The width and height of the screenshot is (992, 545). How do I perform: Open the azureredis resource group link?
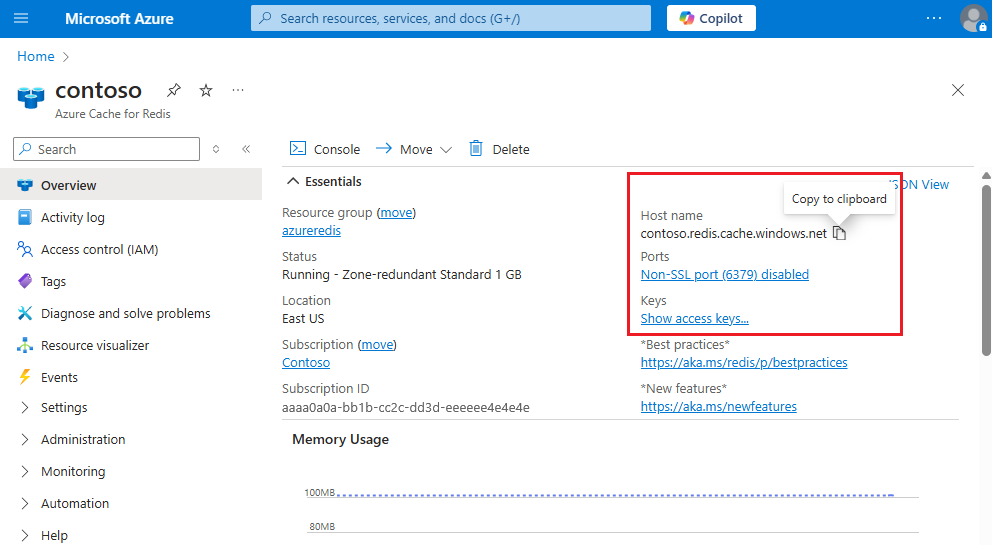coord(311,230)
